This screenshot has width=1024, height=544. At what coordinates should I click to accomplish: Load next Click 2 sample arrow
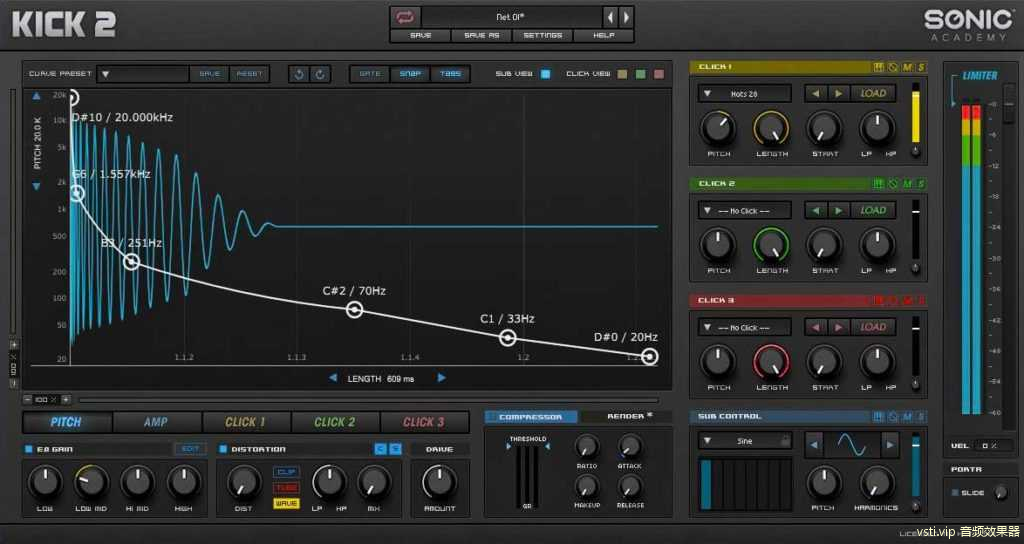pos(839,210)
